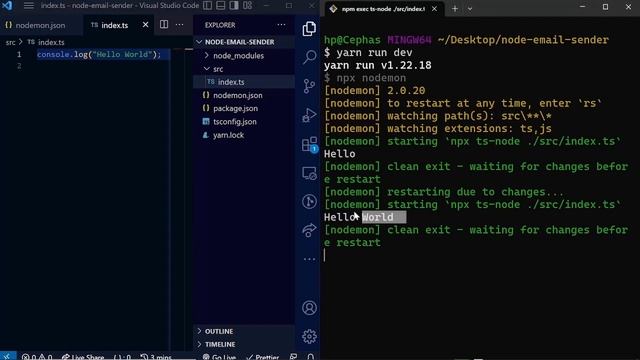Image resolution: width=640 pixels, height=360 pixels.
Task: Open the Git graph activity icon
Action: click(x=309, y=202)
